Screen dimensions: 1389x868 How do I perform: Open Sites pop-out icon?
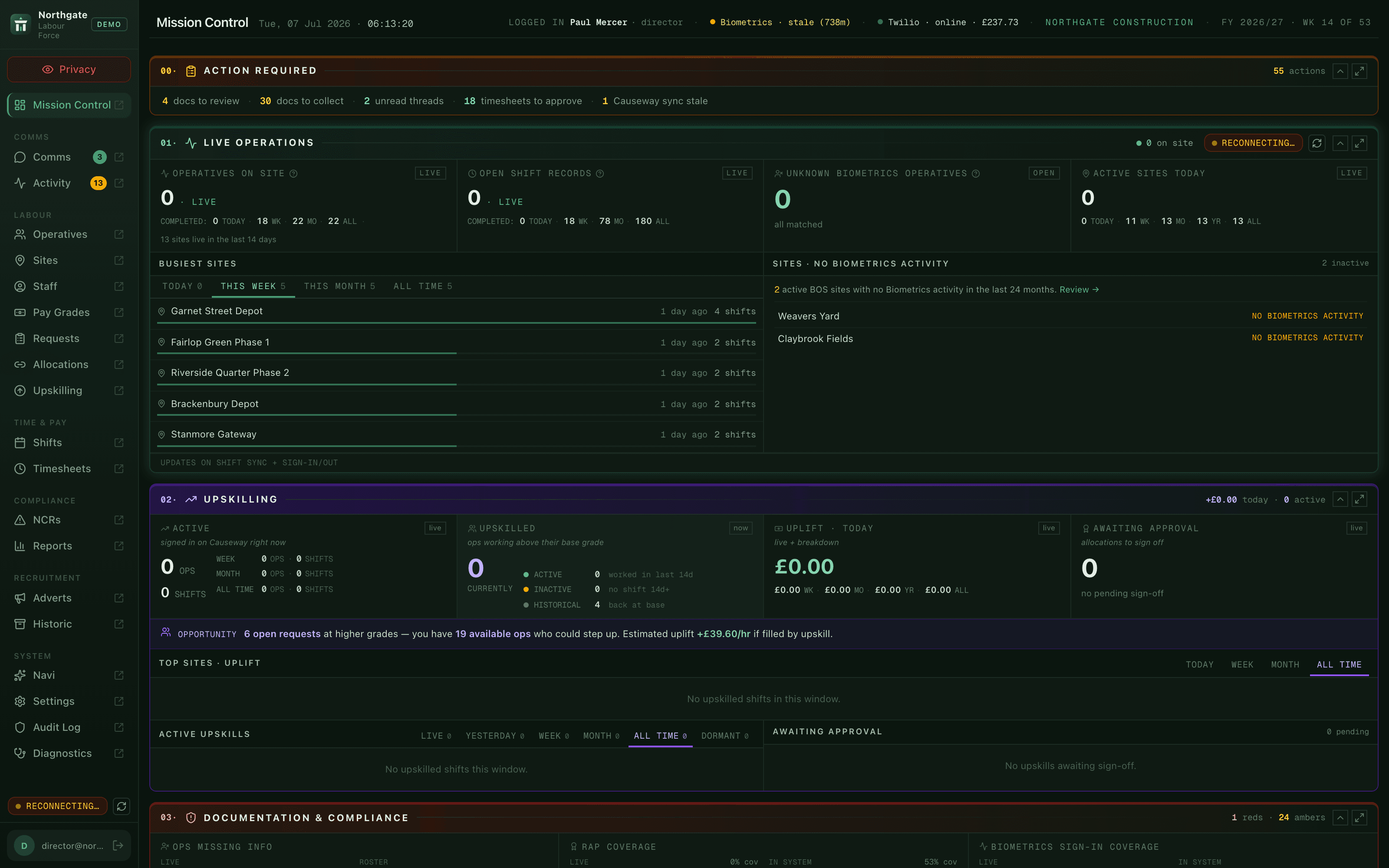(x=119, y=260)
